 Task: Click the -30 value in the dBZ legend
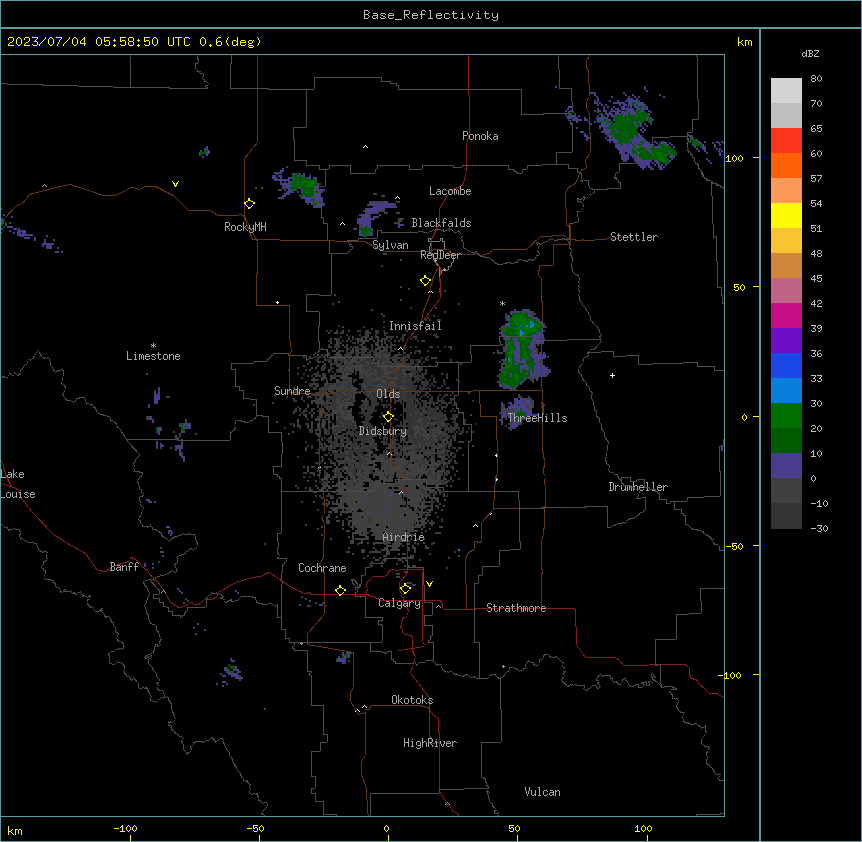pyautogui.click(x=819, y=529)
